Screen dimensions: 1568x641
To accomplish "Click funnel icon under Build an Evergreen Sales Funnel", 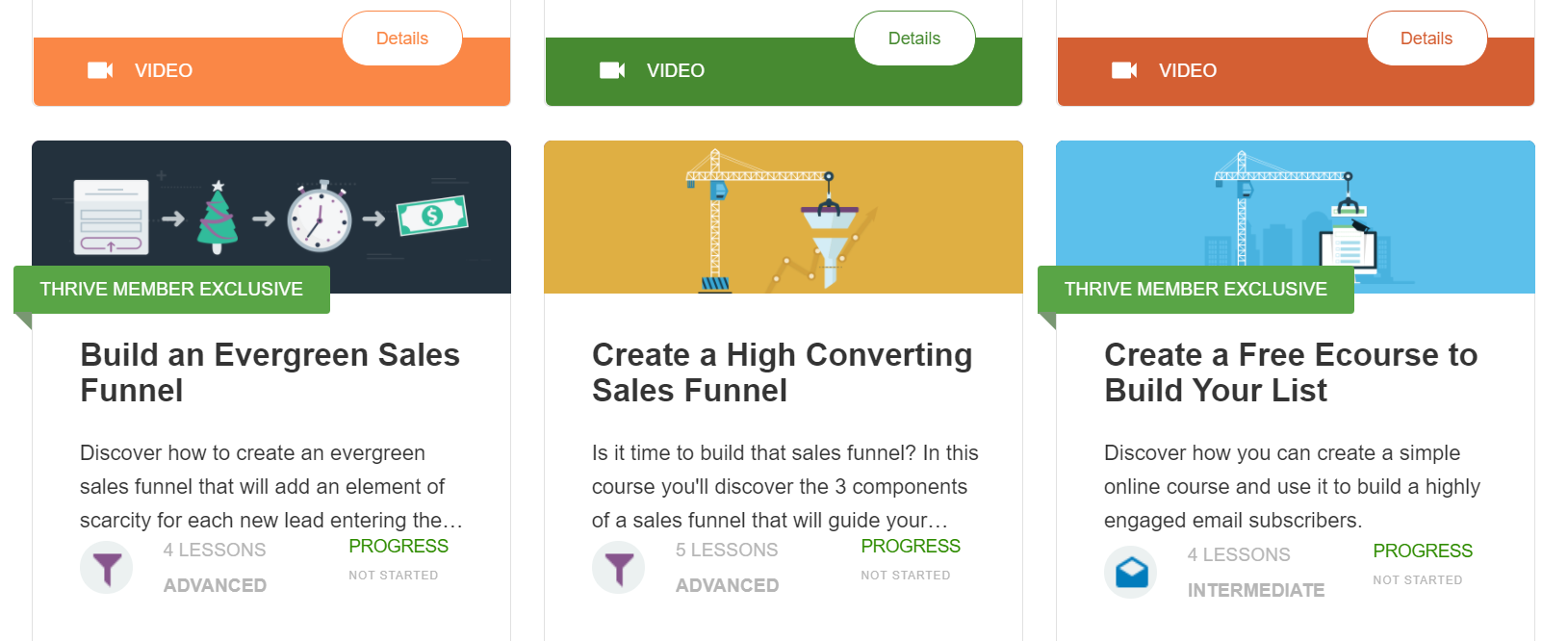I will 107,568.
